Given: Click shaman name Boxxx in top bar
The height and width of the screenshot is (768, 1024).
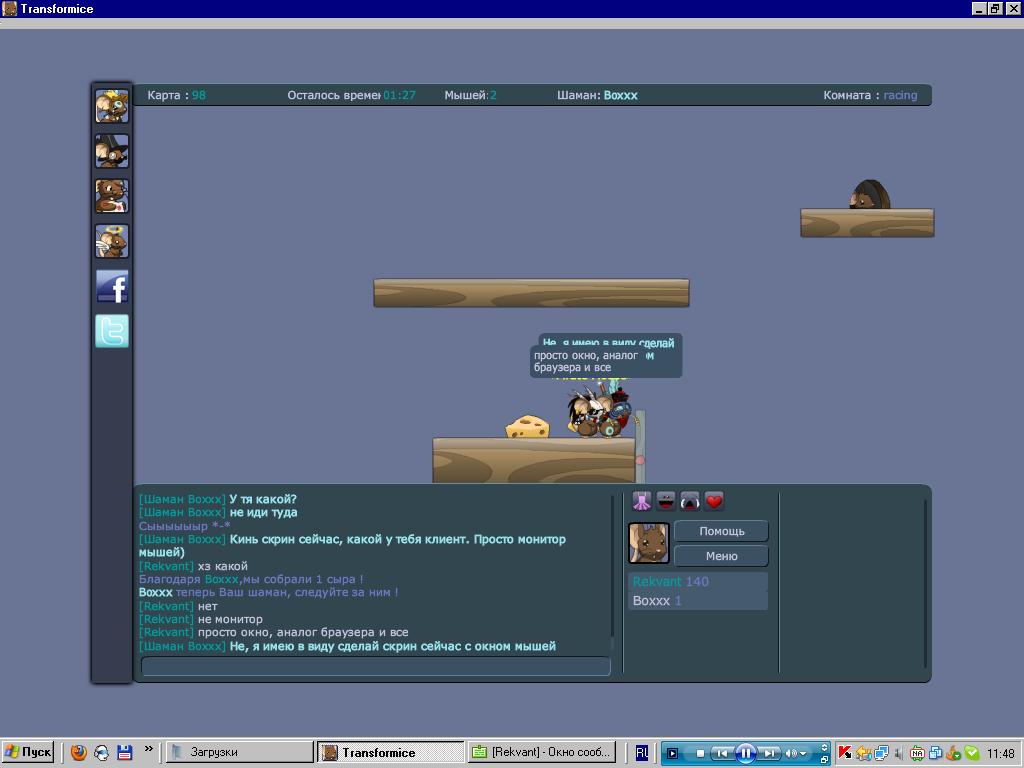Looking at the screenshot, I should (x=620, y=95).
